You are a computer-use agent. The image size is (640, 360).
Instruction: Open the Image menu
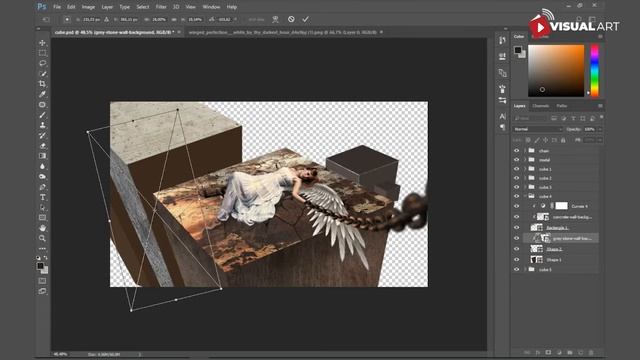tap(88, 7)
